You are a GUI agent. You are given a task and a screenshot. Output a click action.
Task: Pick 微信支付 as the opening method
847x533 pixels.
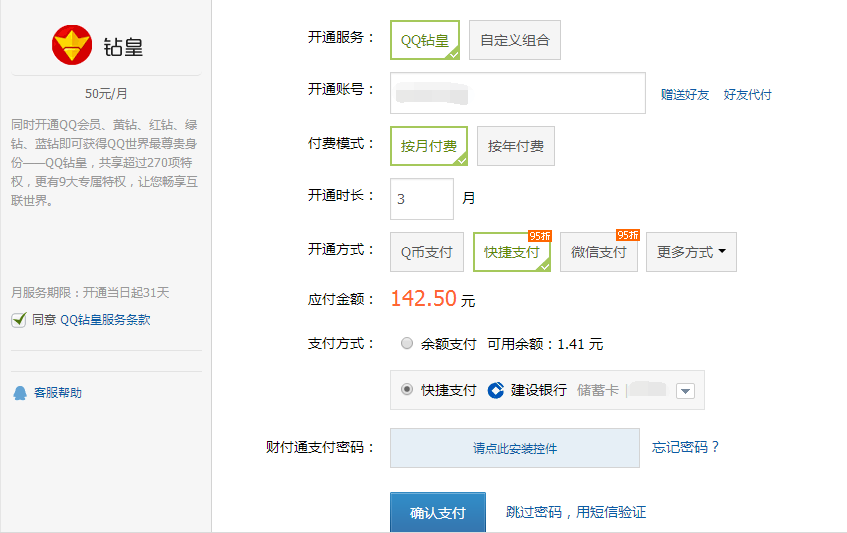click(x=599, y=252)
